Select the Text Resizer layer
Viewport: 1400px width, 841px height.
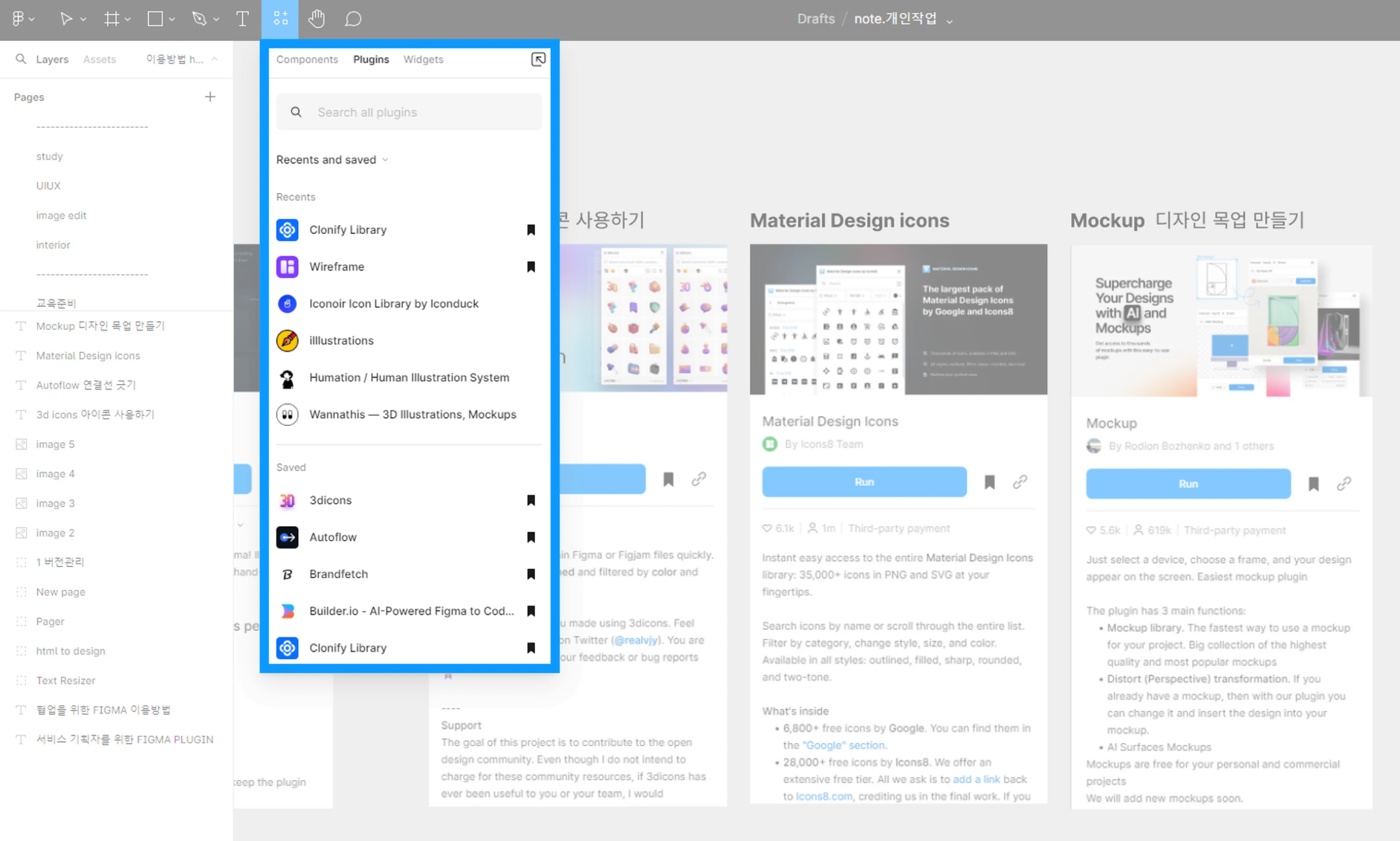66,681
